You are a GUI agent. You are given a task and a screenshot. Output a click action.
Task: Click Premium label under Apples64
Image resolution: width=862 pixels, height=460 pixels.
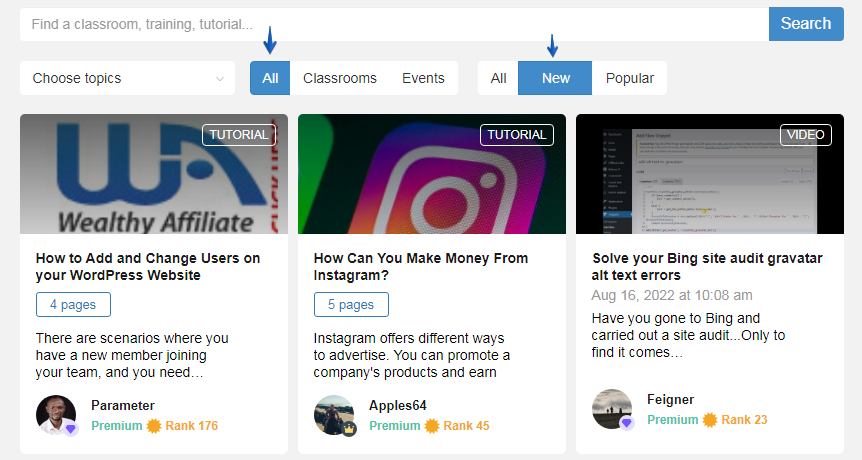(x=395, y=426)
